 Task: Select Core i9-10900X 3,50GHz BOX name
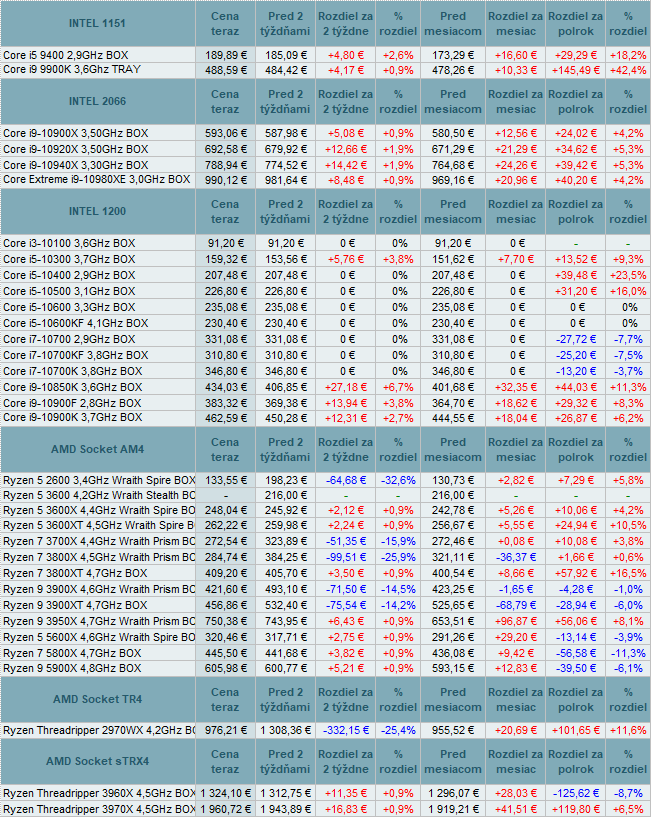pyautogui.click(x=76, y=133)
